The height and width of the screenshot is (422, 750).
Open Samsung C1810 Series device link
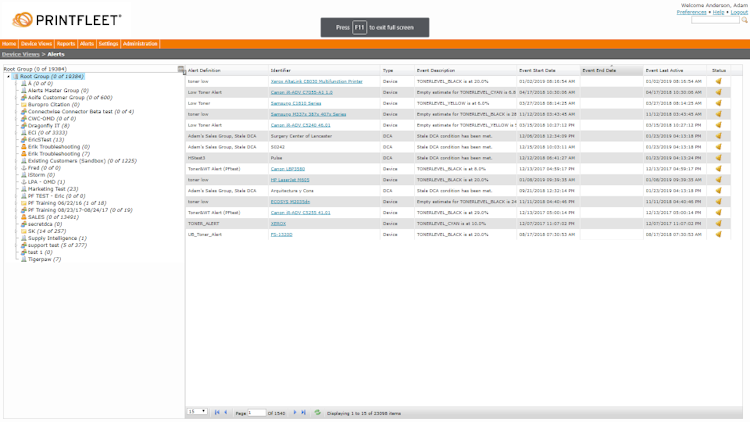[x=296, y=103]
